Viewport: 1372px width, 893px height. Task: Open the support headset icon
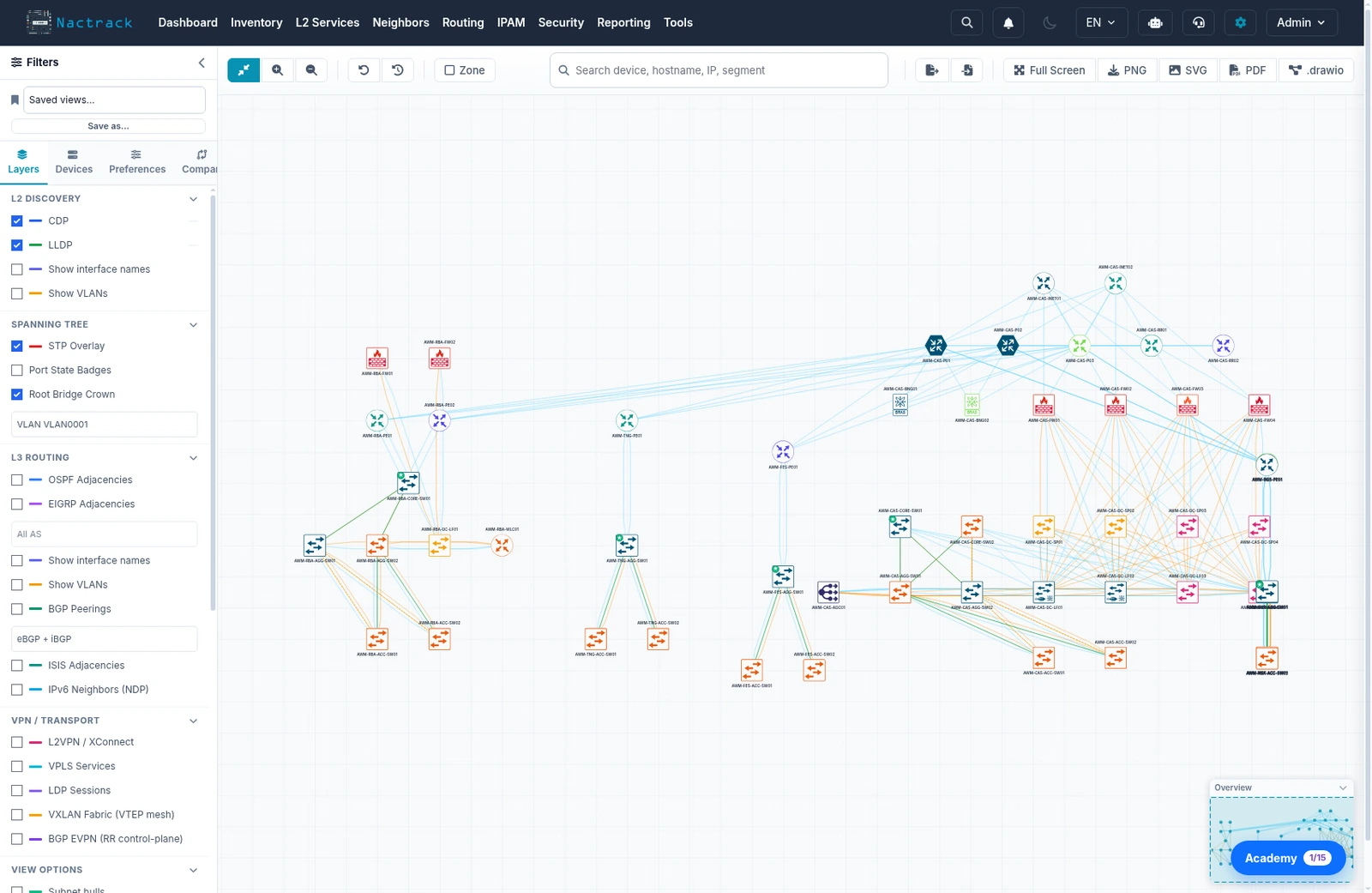pyautogui.click(x=1199, y=22)
